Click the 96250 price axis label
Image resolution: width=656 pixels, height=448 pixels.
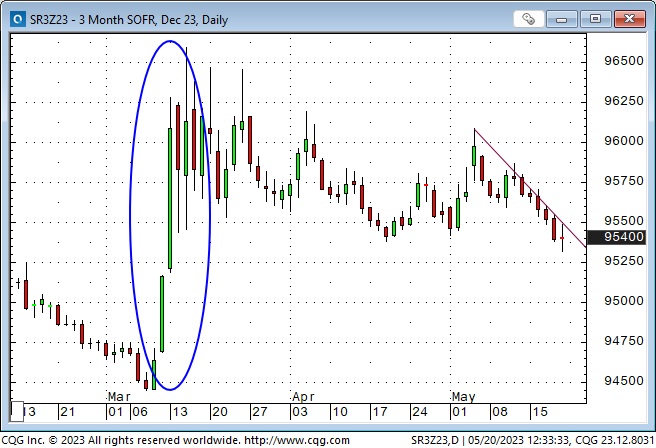(x=624, y=101)
